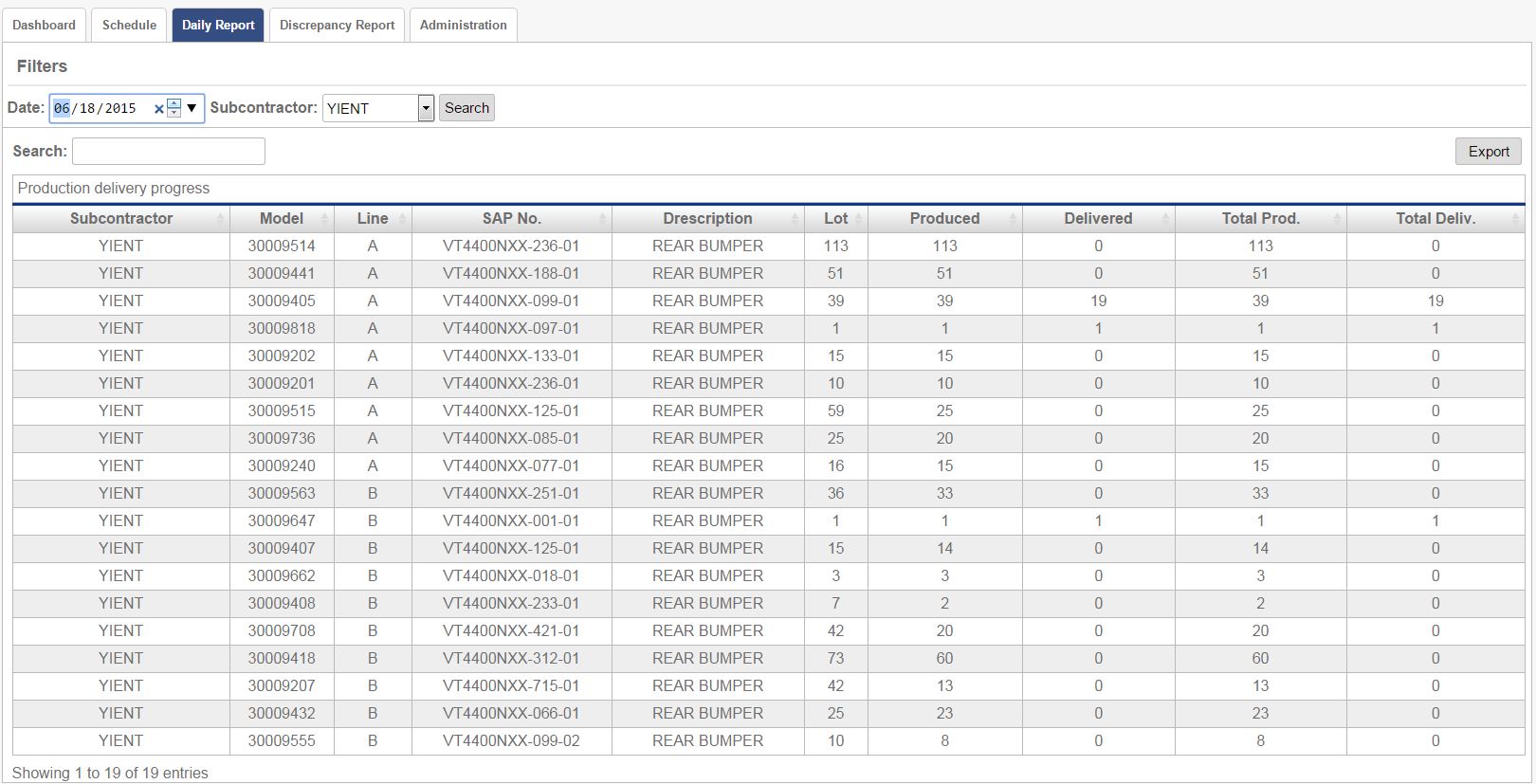Sort by Line column sort icon
This screenshot has width=1536, height=784.
[x=402, y=219]
